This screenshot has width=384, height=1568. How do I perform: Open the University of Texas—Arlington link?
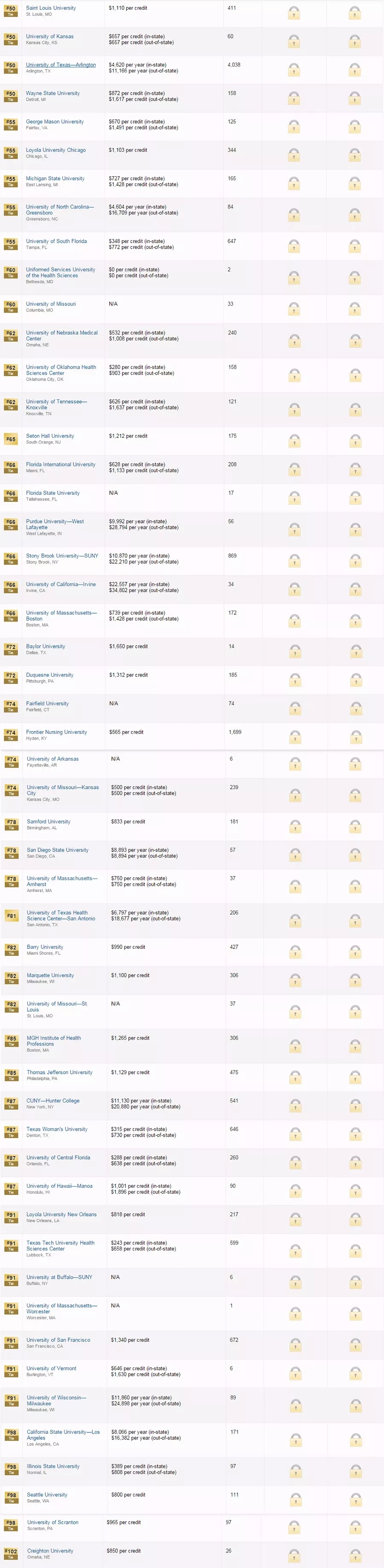[x=61, y=64]
